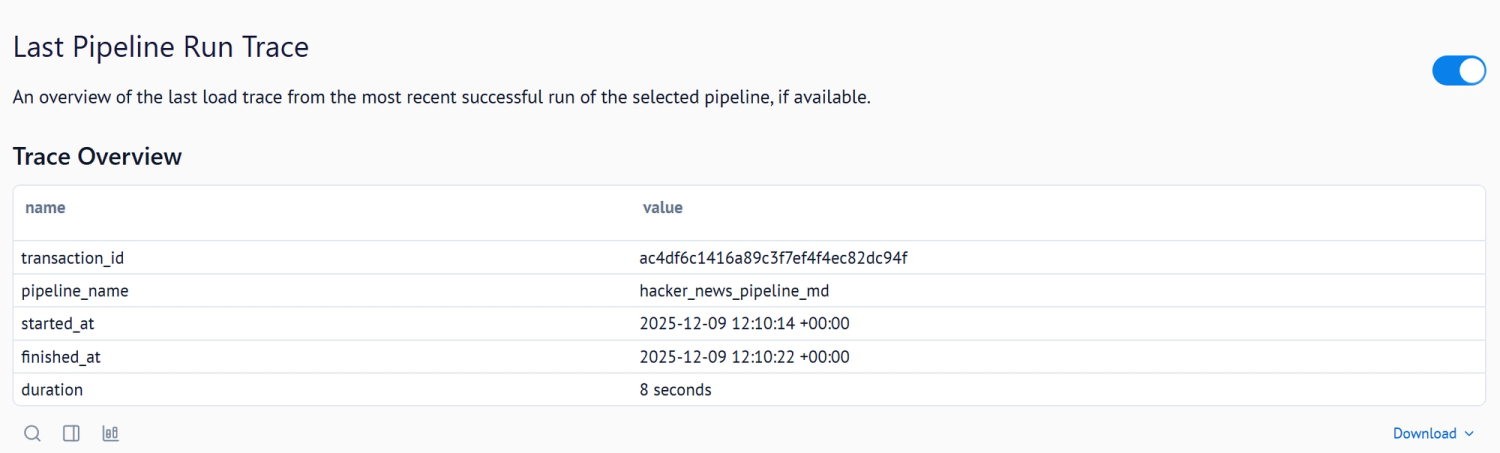Image resolution: width=1500 pixels, height=453 pixels.
Task: Click the Last Pipeline Run Trace heading
Action: point(161,46)
